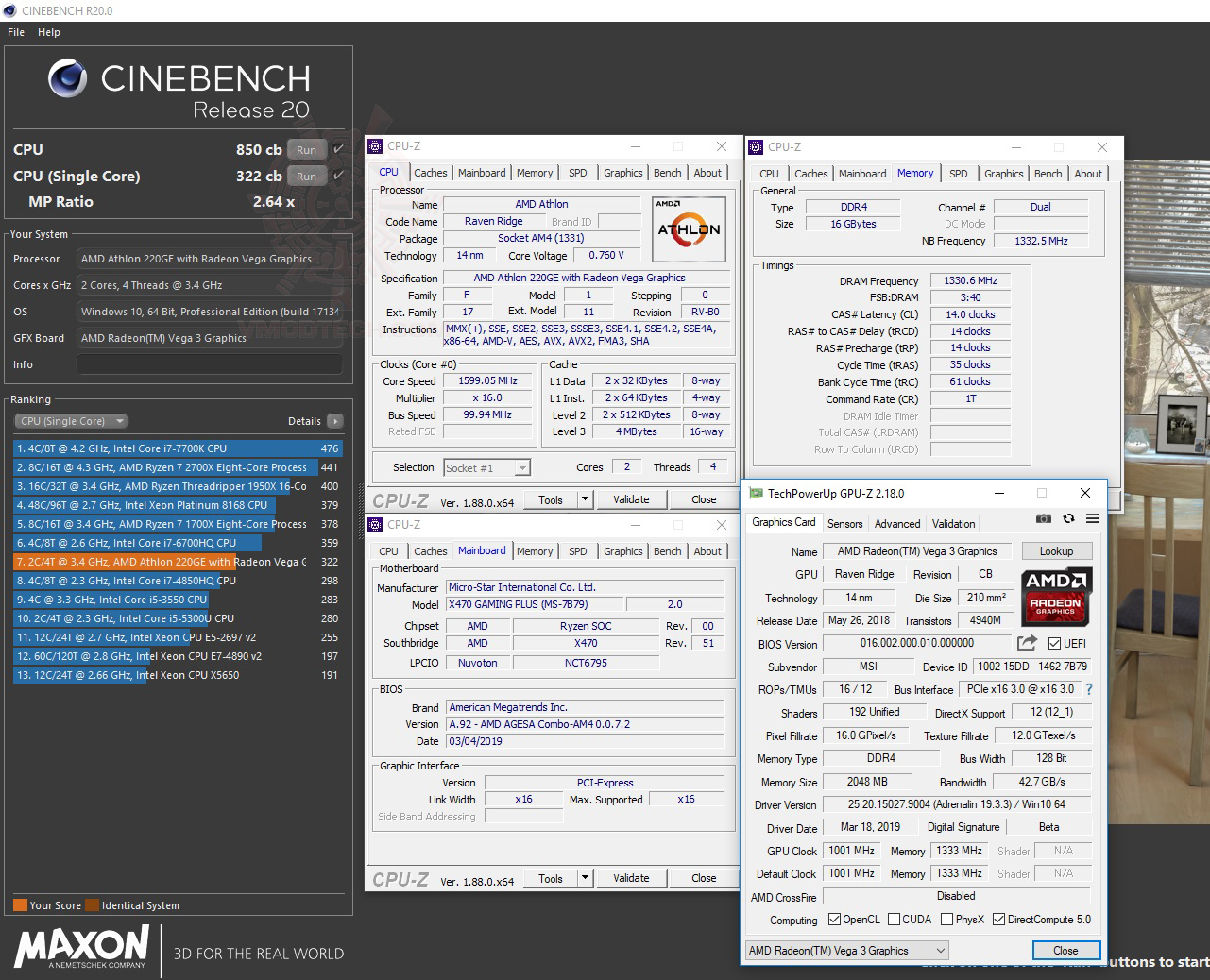Select ranking row Intel Xeon CPU X5650

point(178,675)
